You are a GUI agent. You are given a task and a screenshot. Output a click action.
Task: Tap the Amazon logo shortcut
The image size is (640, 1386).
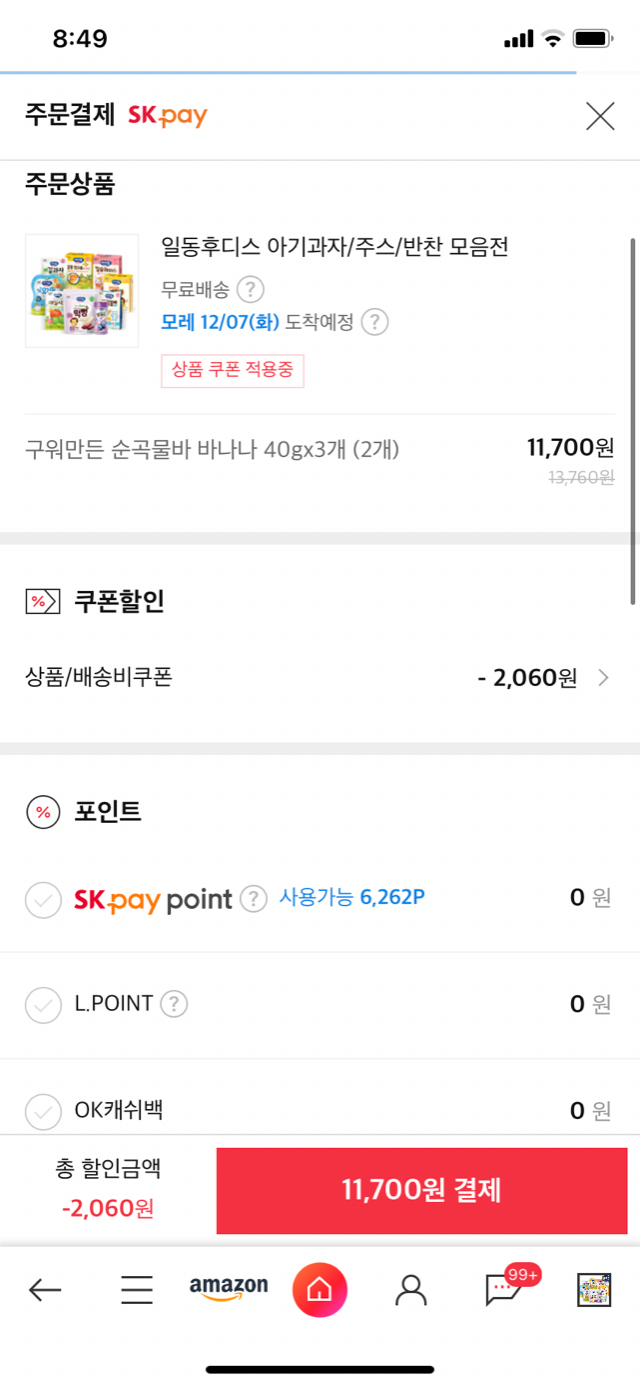point(229,1289)
